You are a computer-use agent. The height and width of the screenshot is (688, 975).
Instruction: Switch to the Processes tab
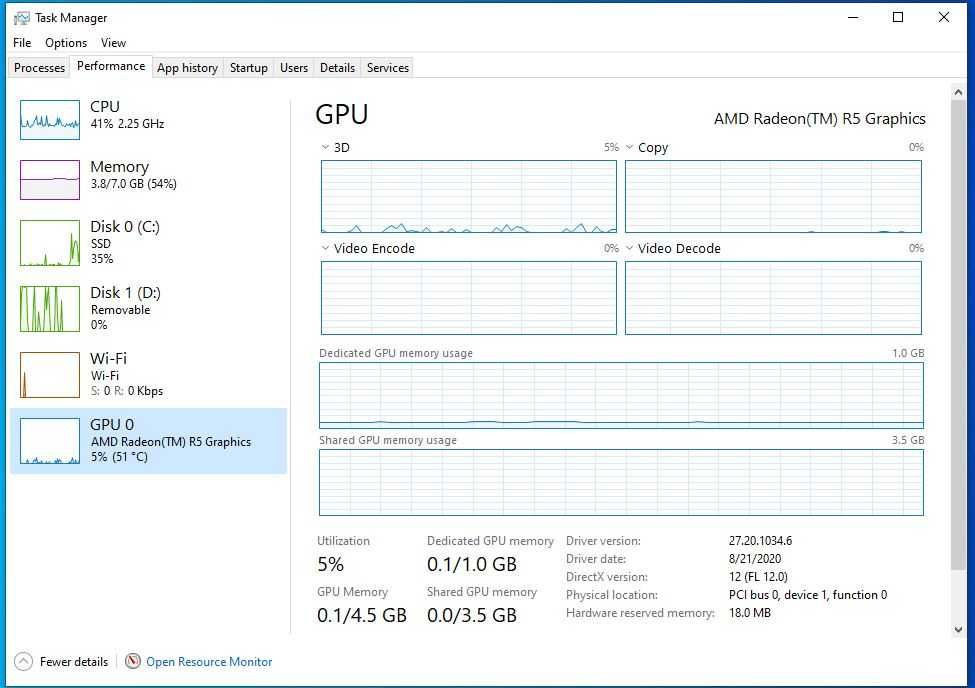pos(40,68)
